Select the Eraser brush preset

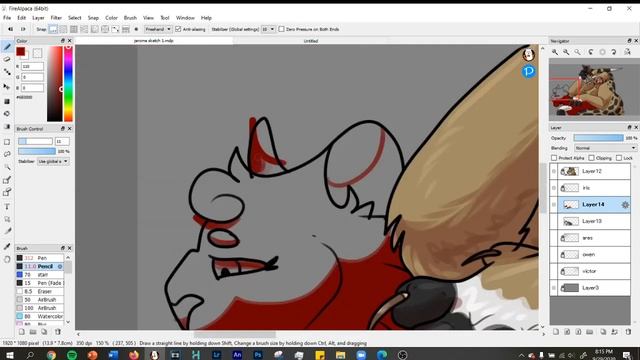click(40, 291)
